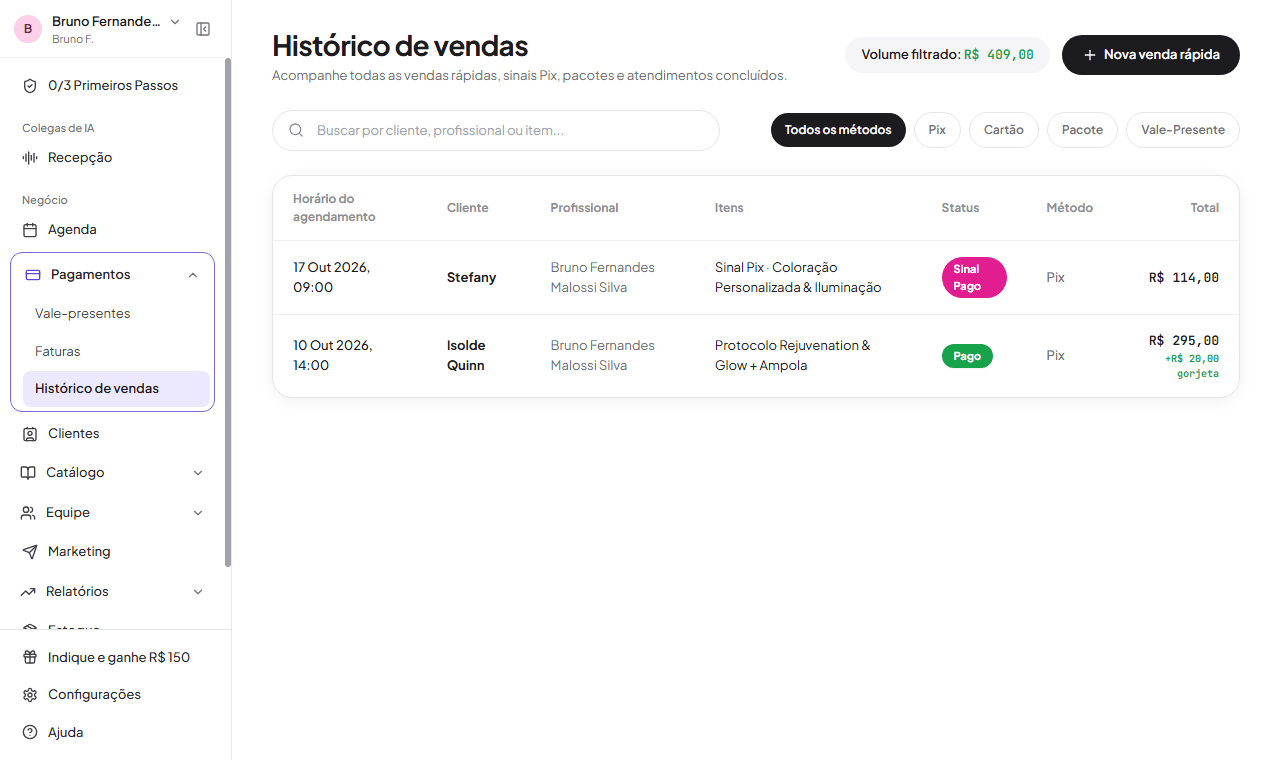Click the search field for cliente or profissional
1280x760 pixels.
(496, 130)
